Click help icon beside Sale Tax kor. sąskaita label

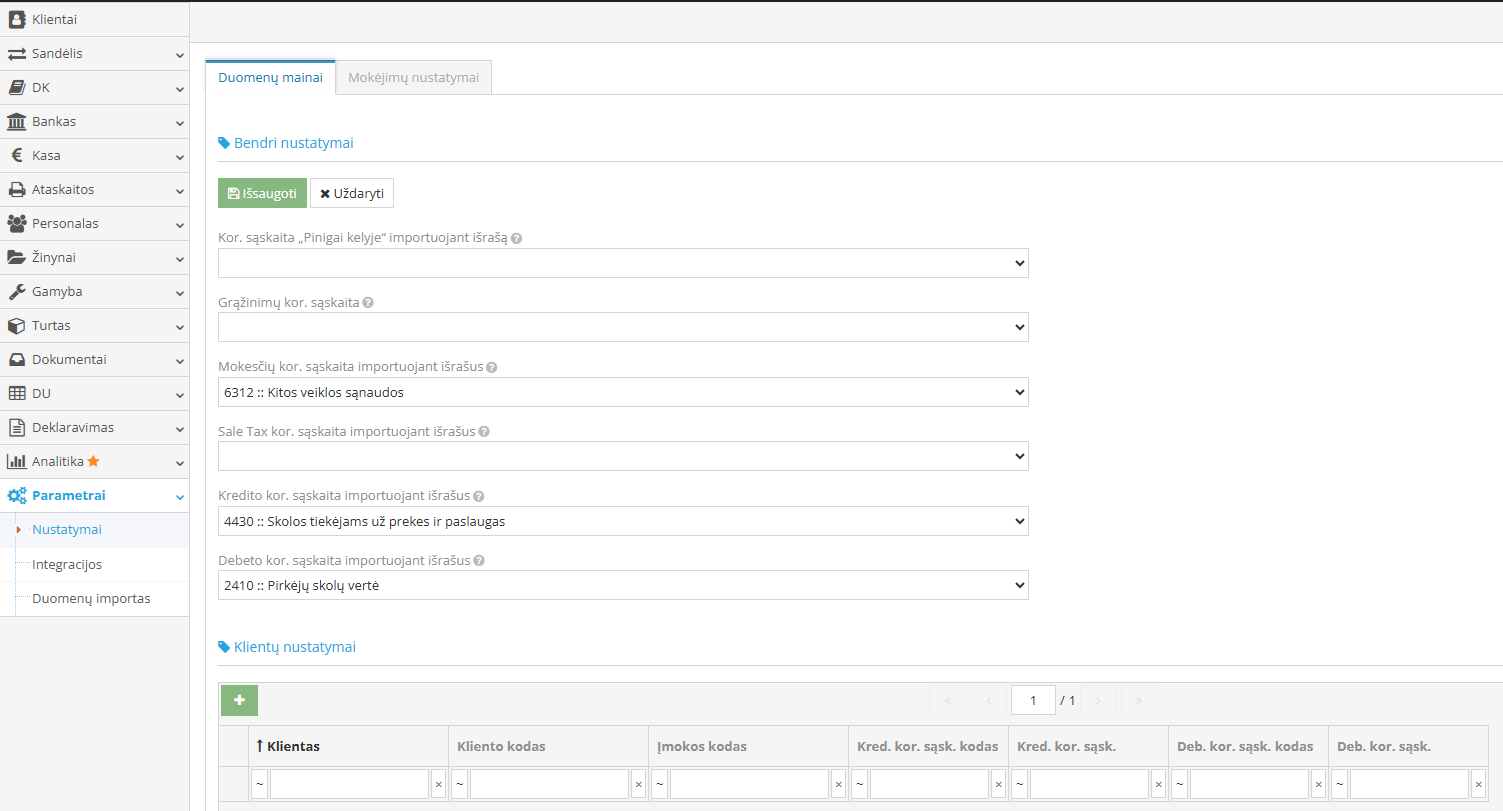(x=484, y=432)
